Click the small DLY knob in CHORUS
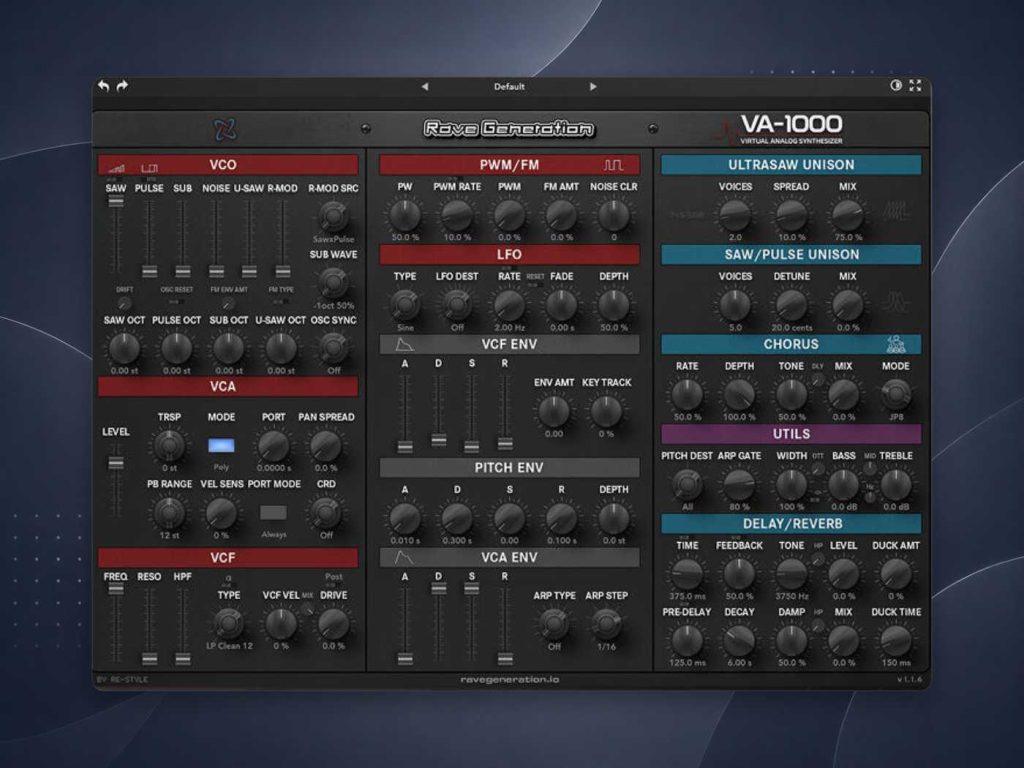This screenshot has height=768, width=1024. (x=817, y=379)
